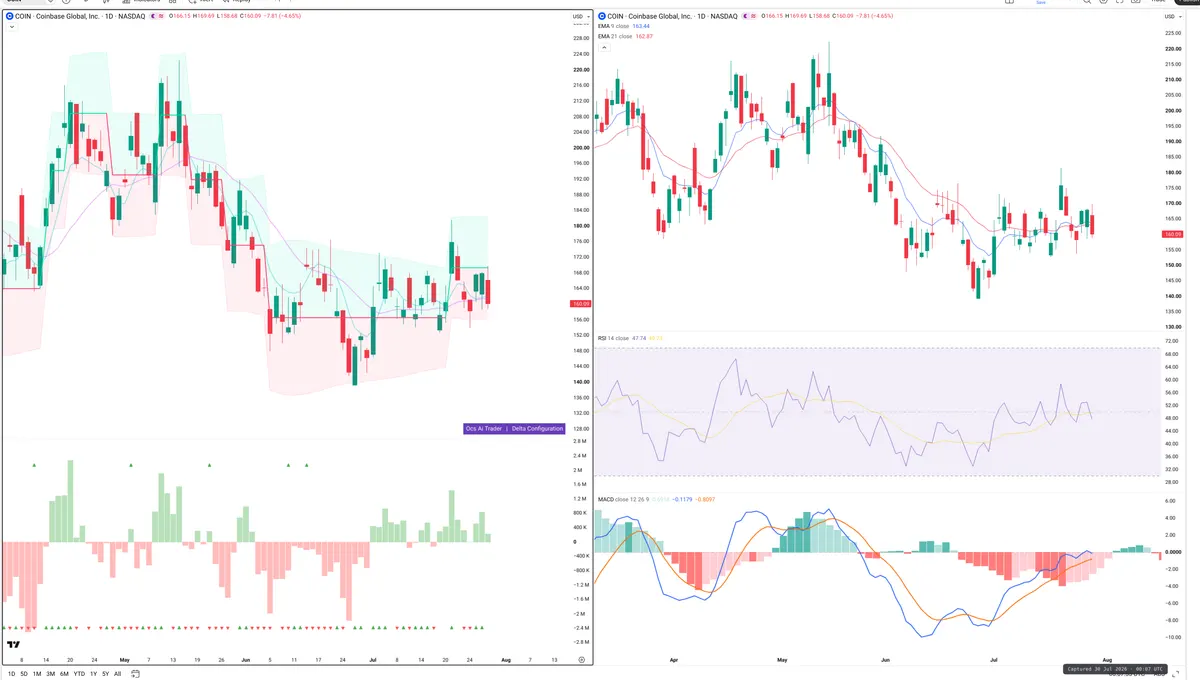Open the USD currency dropdown on the left chart

(579, 17)
